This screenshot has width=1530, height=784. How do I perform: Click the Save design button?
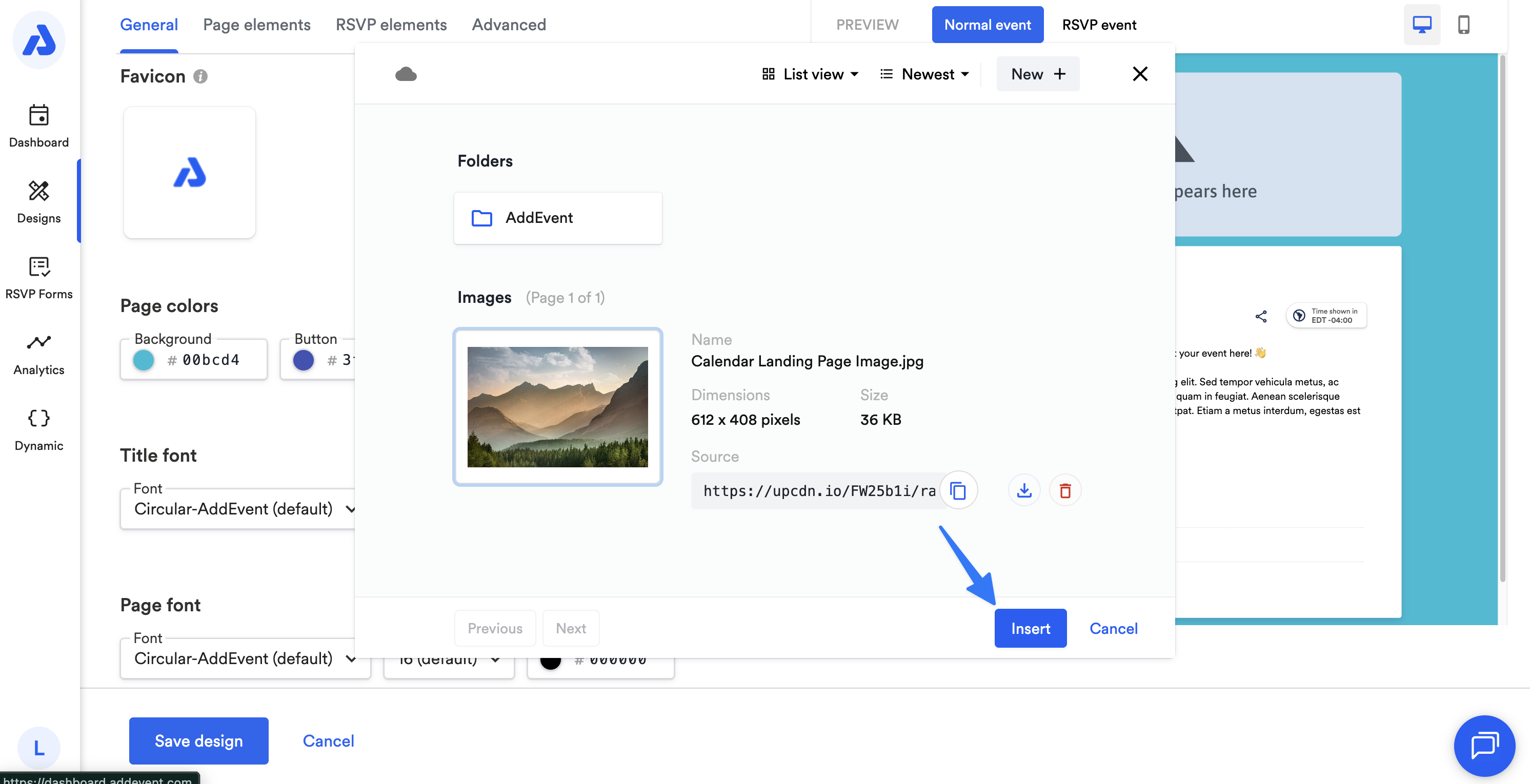pyautogui.click(x=198, y=740)
